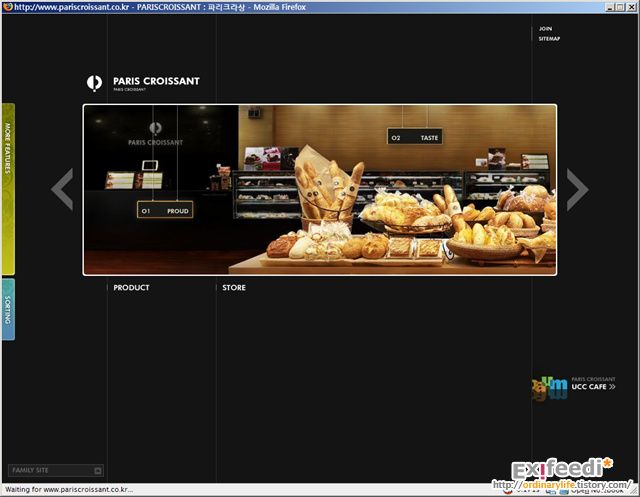Minimize the Firefox window
Screen dimensions: 640x497
tap(610, 7)
